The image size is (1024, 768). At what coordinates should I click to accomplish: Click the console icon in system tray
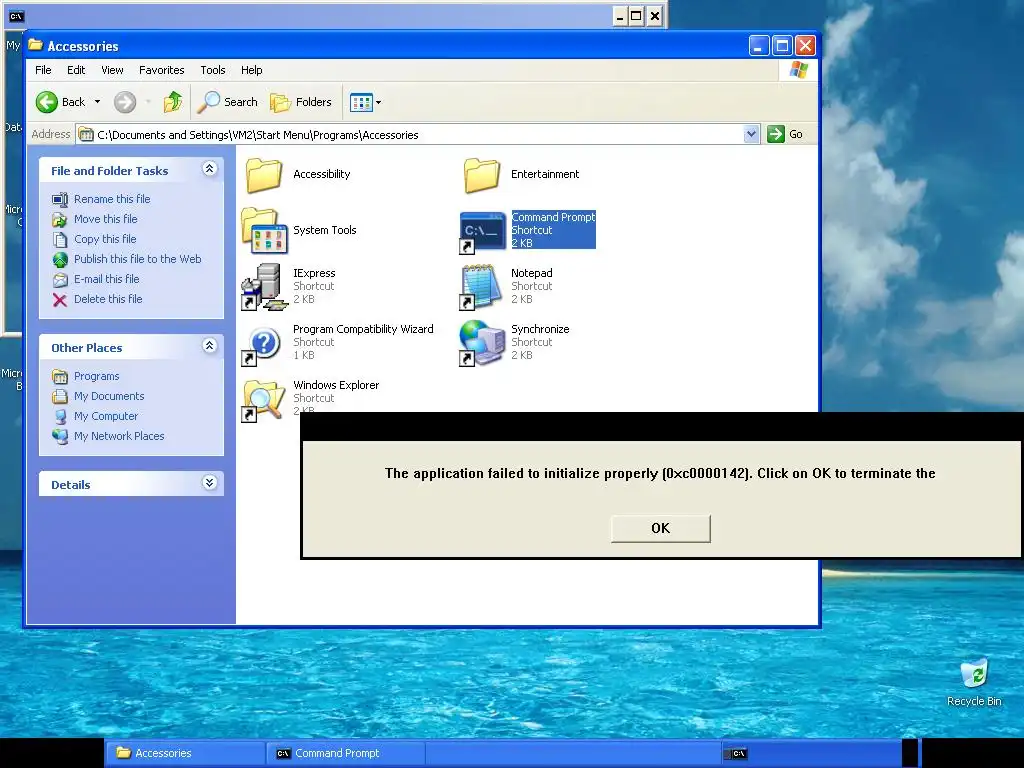(x=739, y=754)
